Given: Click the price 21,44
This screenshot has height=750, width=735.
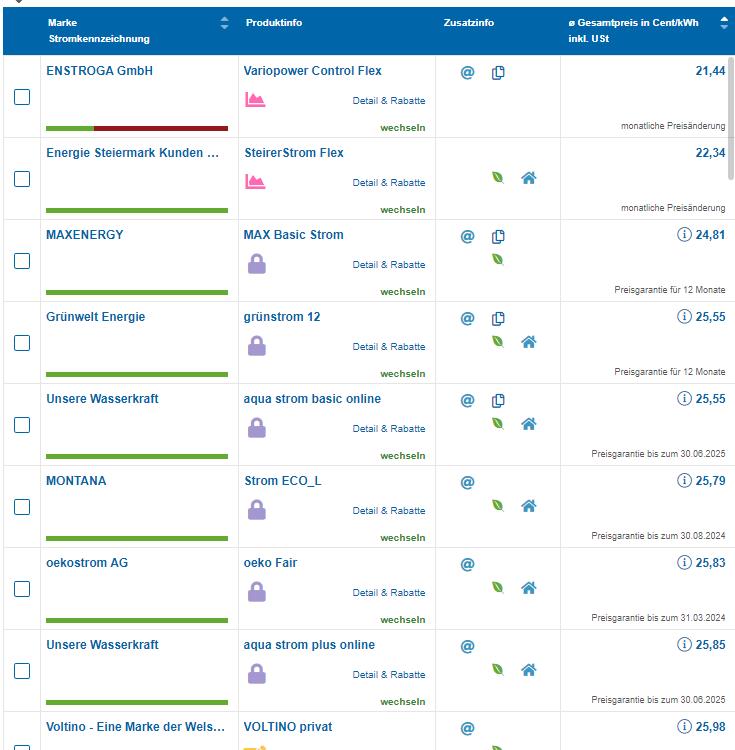Looking at the screenshot, I should tap(710, 71).
